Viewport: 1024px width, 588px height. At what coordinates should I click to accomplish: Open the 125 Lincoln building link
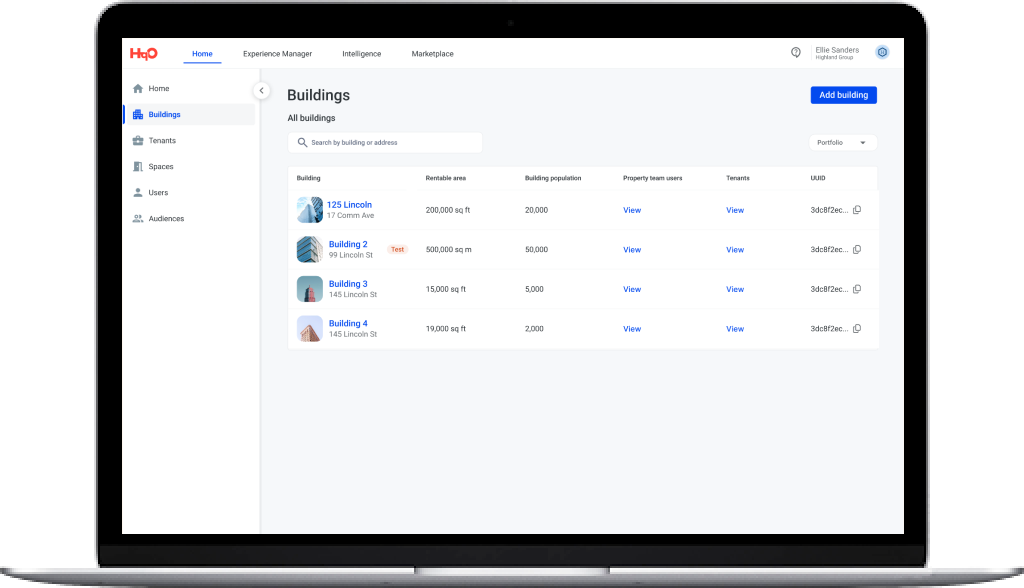349,205
